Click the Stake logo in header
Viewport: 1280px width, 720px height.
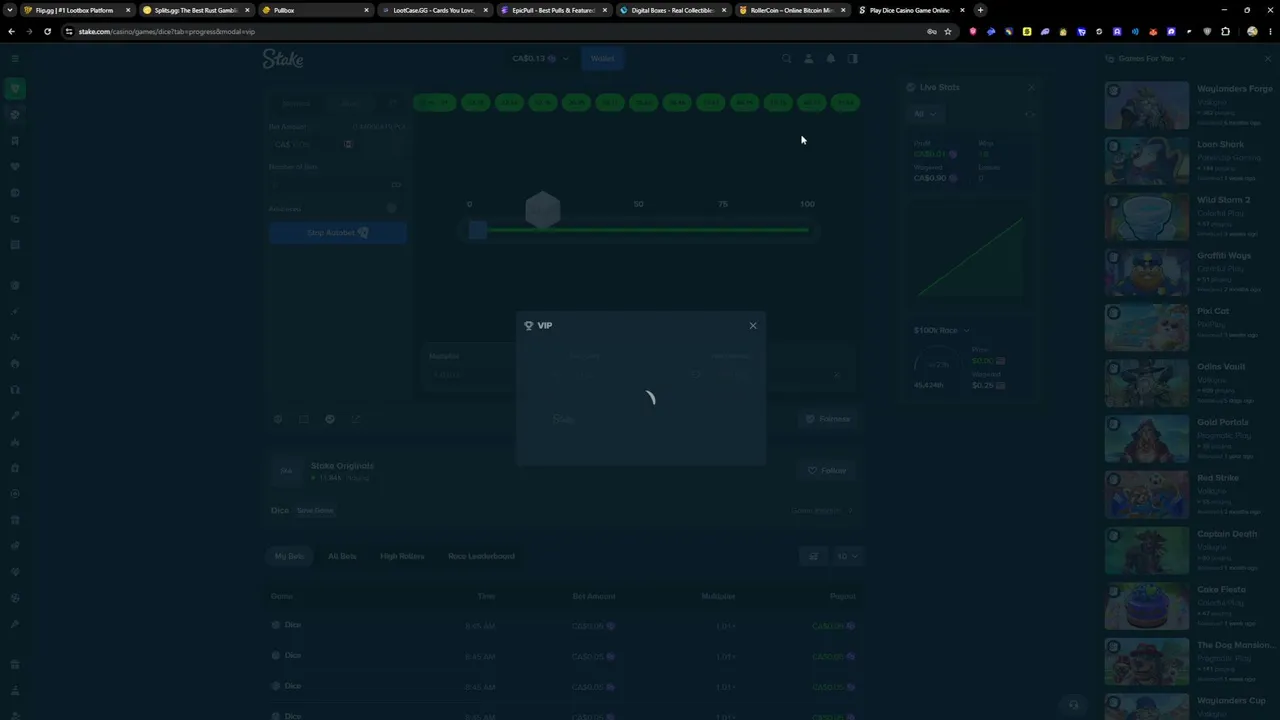pos(283,59)
